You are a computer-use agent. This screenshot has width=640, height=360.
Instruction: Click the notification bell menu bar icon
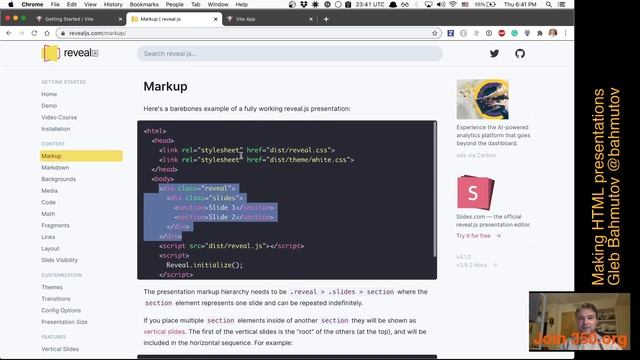pyautogui.click(x=393, y=4)
